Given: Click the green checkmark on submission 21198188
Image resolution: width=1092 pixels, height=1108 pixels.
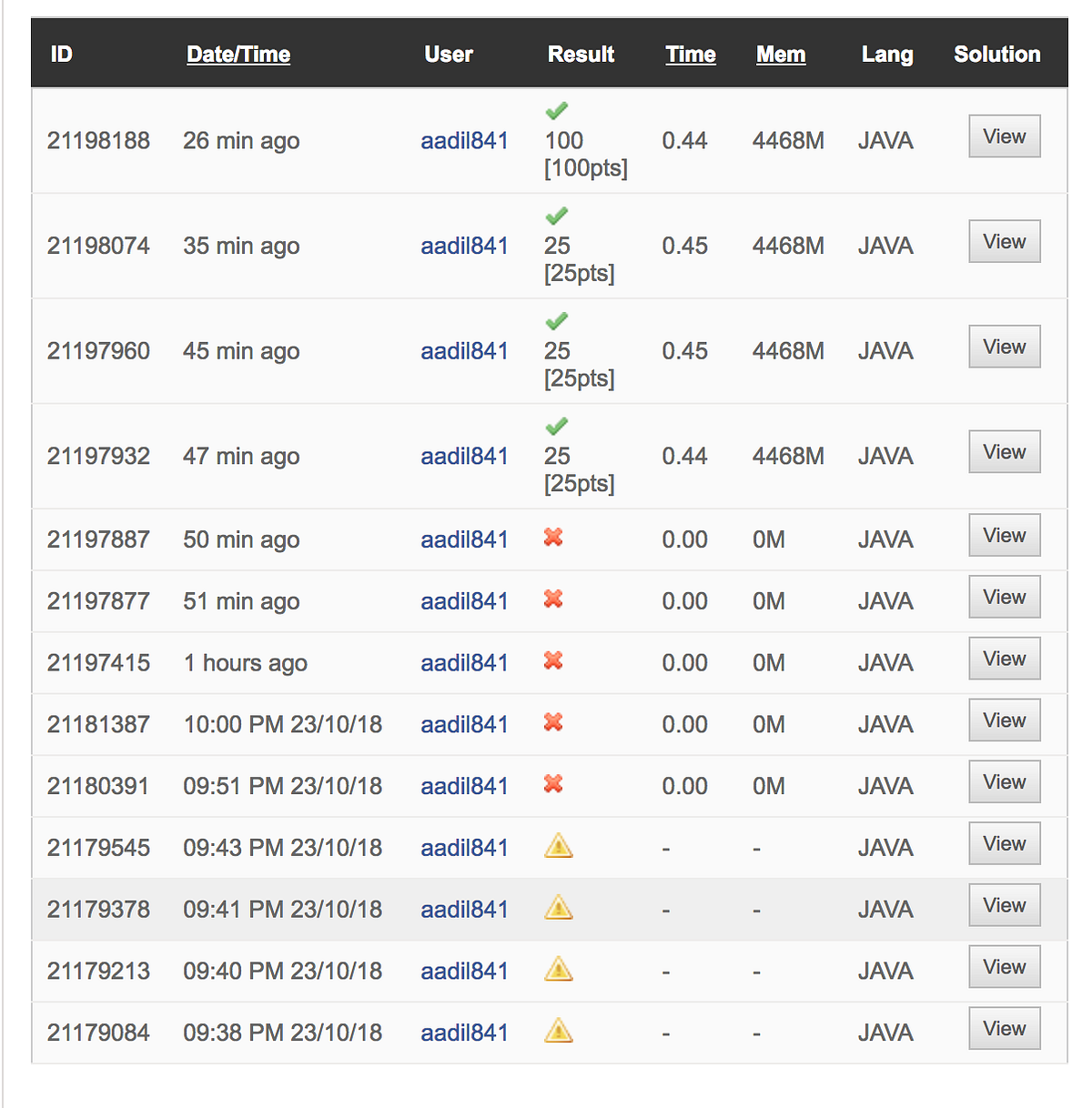Looking at the screenshot, I should (x=556, y=110).
